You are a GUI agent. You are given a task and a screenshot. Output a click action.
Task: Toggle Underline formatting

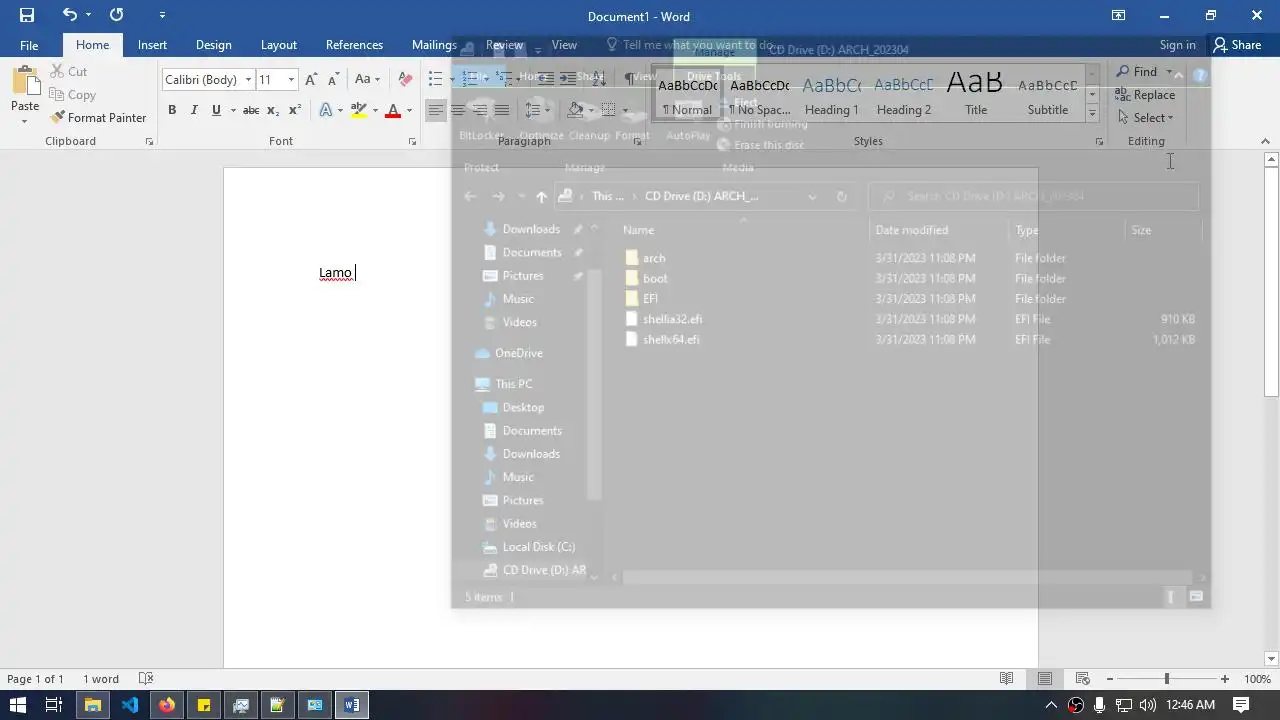coord(215,110)
